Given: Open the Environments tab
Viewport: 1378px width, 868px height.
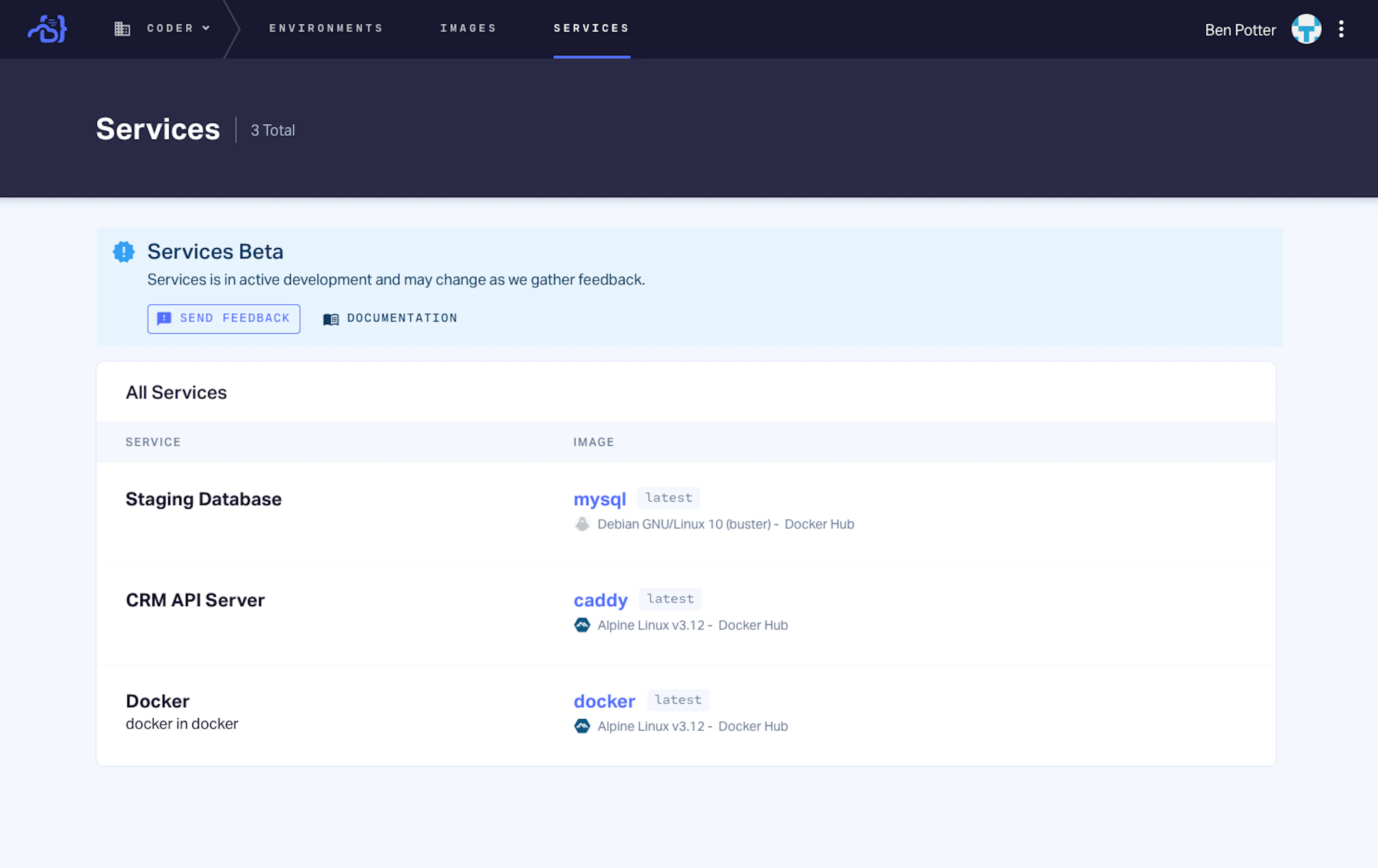Looking at the screenshot, I should (x=325, y=28).
